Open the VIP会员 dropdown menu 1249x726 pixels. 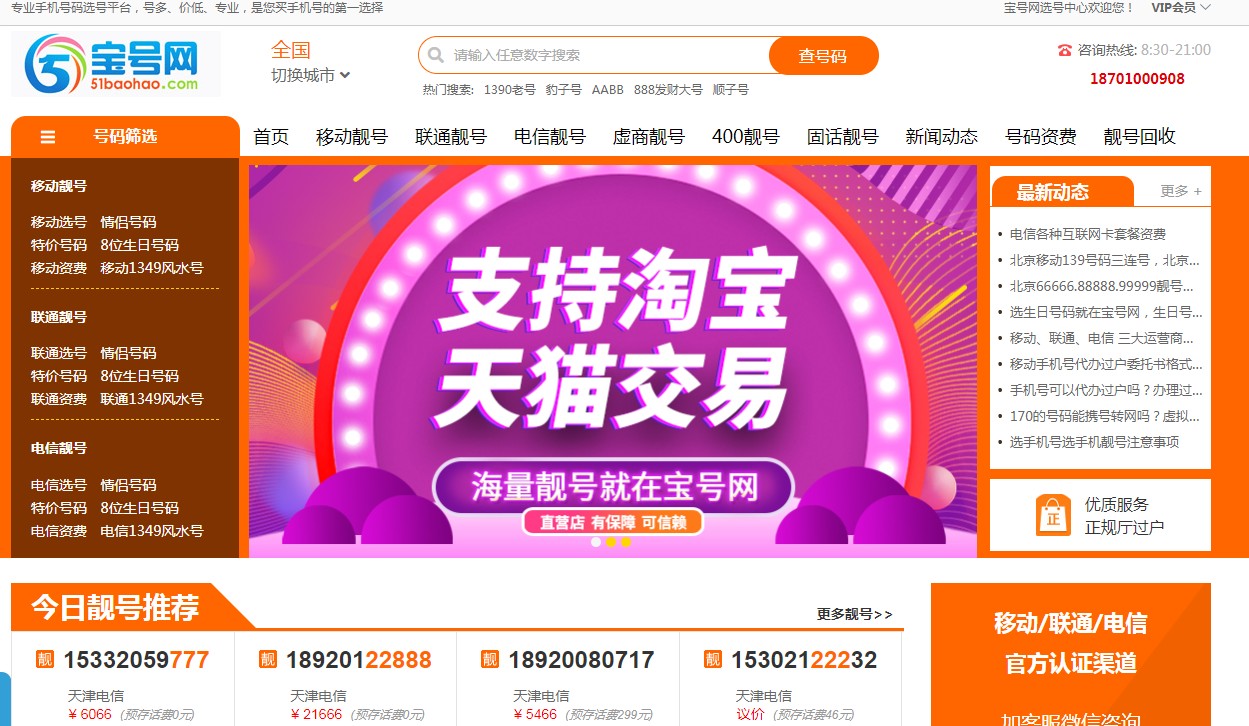[x=1181, y=8]
